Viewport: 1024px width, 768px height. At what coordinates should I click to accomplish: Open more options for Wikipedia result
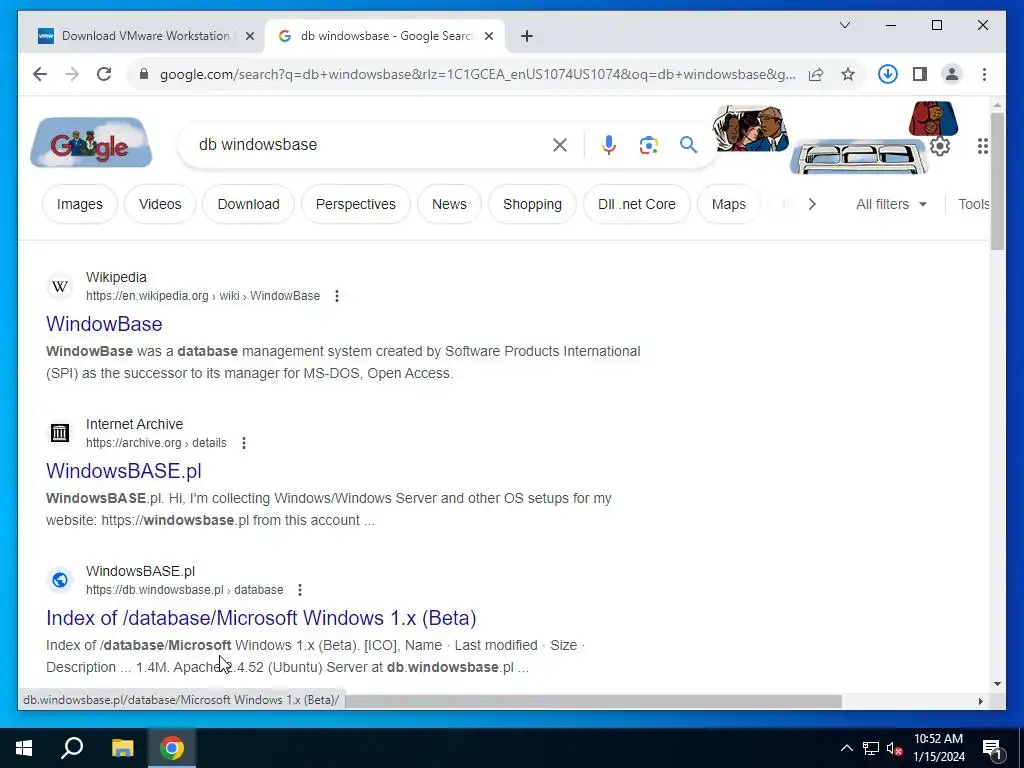337,296
